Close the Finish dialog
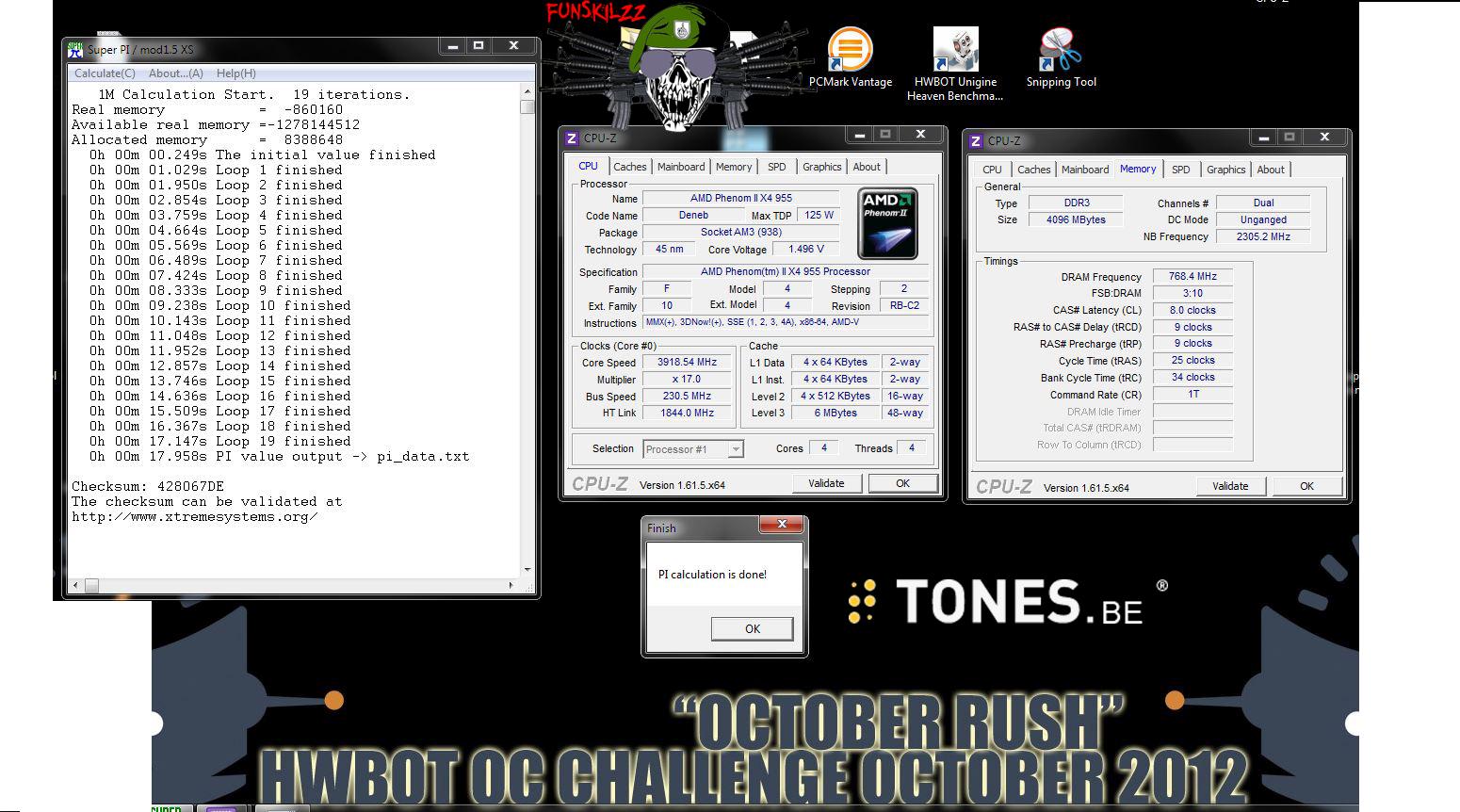 point(782,525)
